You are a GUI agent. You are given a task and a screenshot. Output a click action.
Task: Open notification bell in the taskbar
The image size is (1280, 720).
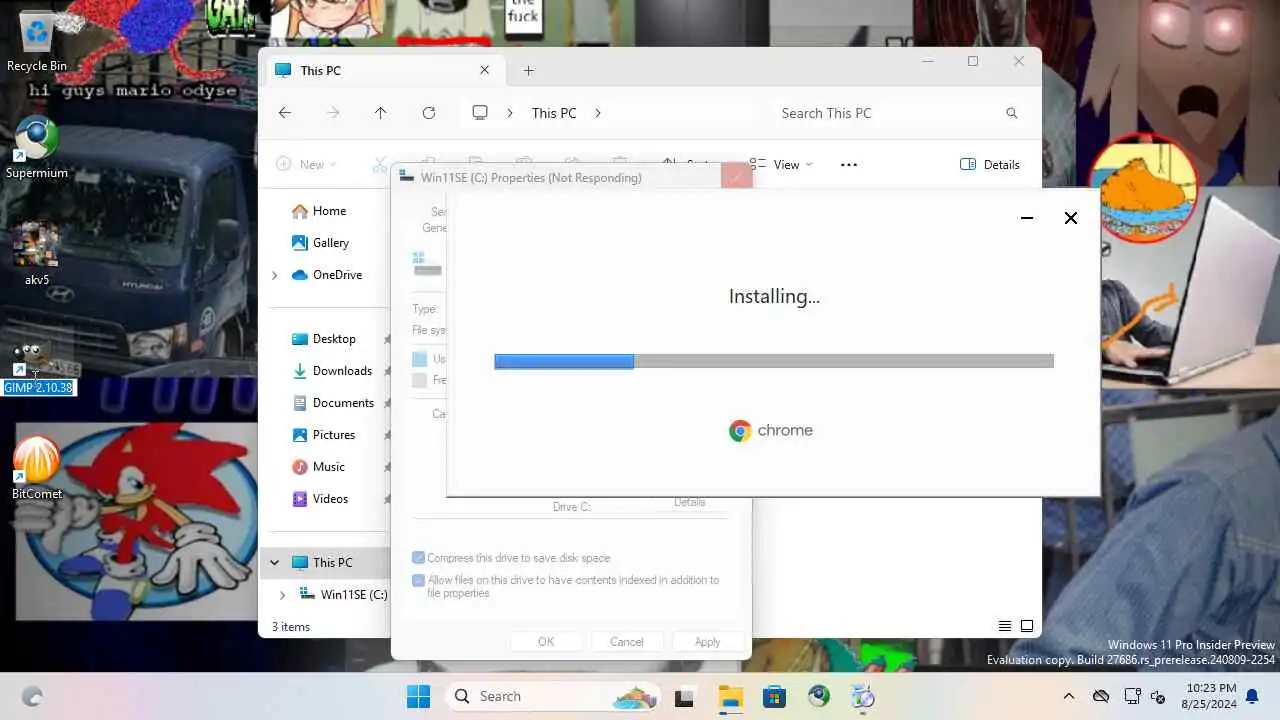click(1252, 696)
